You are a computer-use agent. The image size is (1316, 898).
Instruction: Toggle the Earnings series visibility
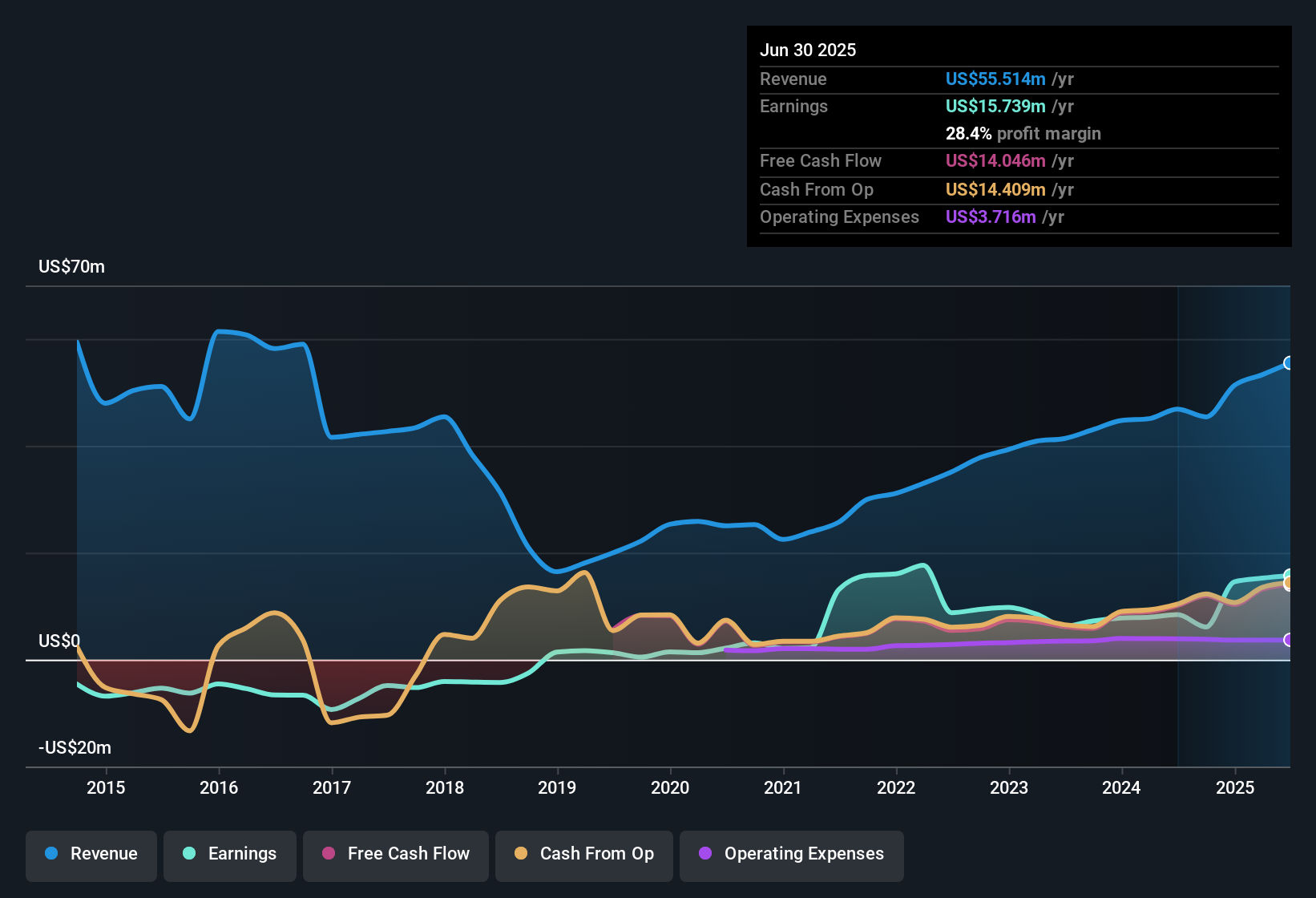click(230, 856)
